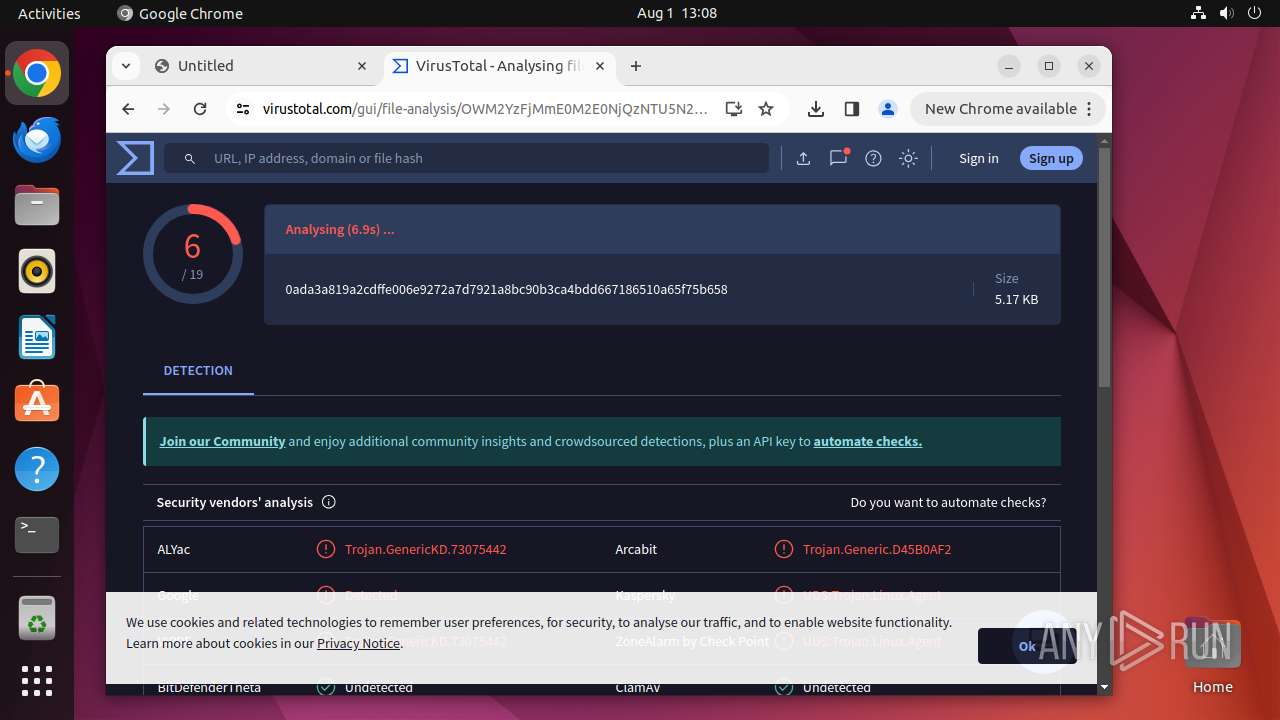Click the VirusTotal logo
Image resolution: width=1280 pixels, height=720 pixels.
coord(135,158)
